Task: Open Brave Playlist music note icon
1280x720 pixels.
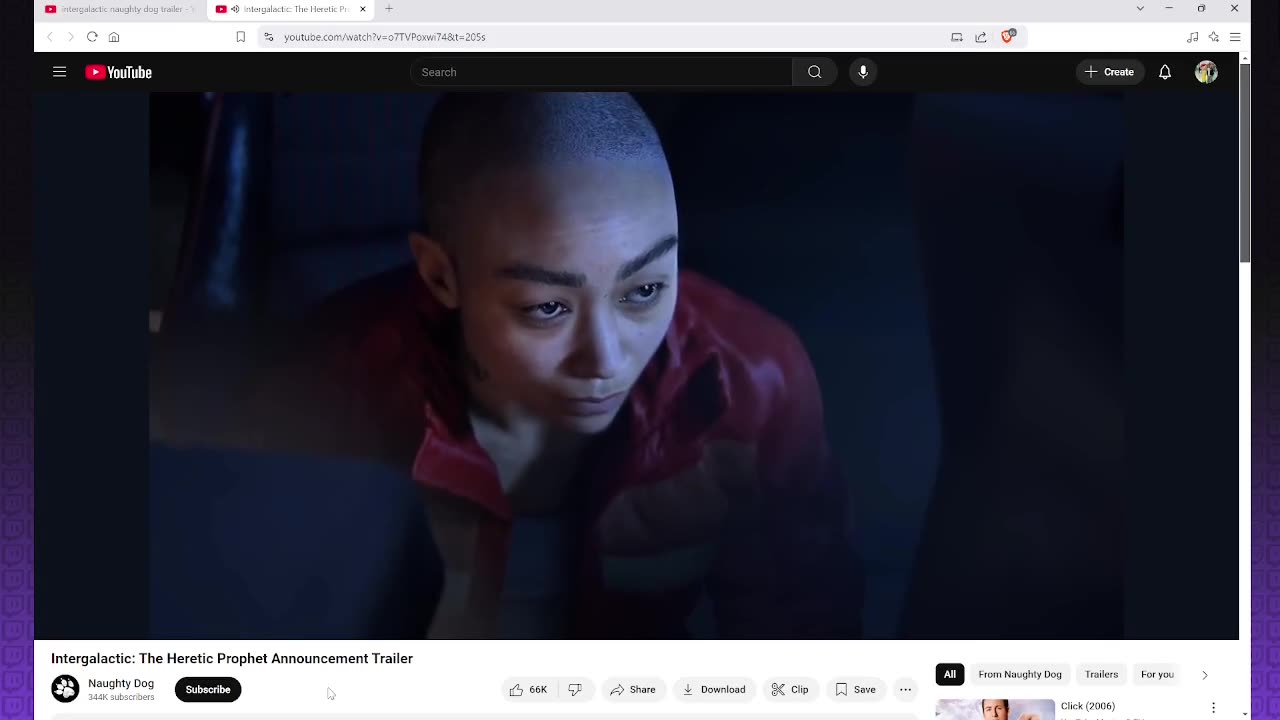Action: (1192, 37)
